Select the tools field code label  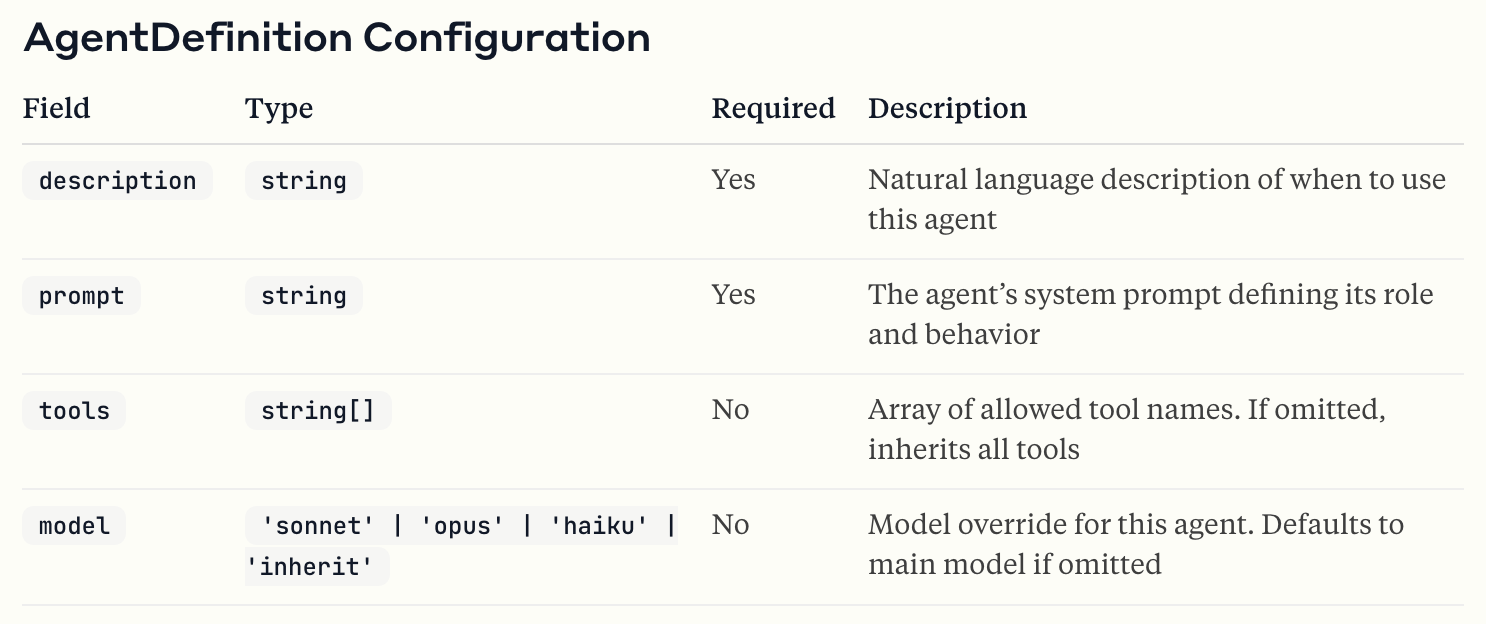tap(74, 411)
